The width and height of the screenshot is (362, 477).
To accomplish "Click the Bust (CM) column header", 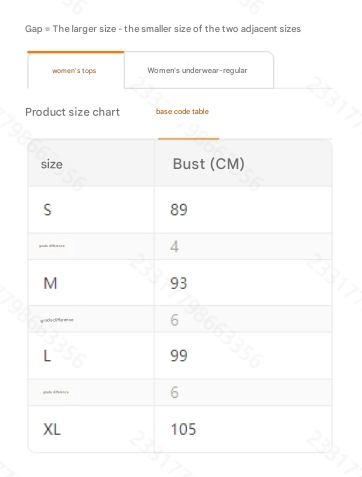I will click(x=209, y=164).
